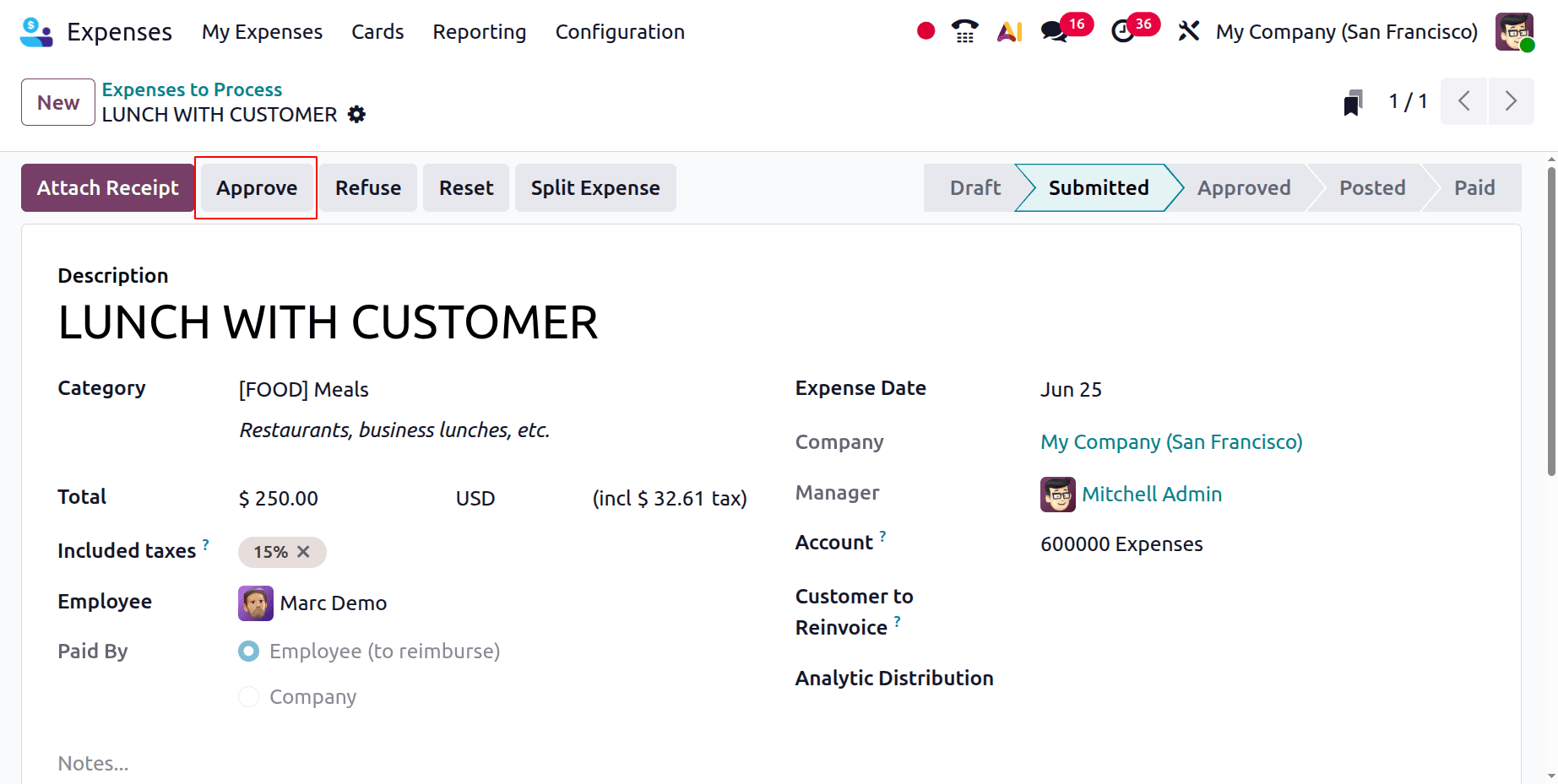Open the My Company (San Francisco) link
Image resolution: width=1558 pixels, height=784 pixels.
pos(1171,442)
